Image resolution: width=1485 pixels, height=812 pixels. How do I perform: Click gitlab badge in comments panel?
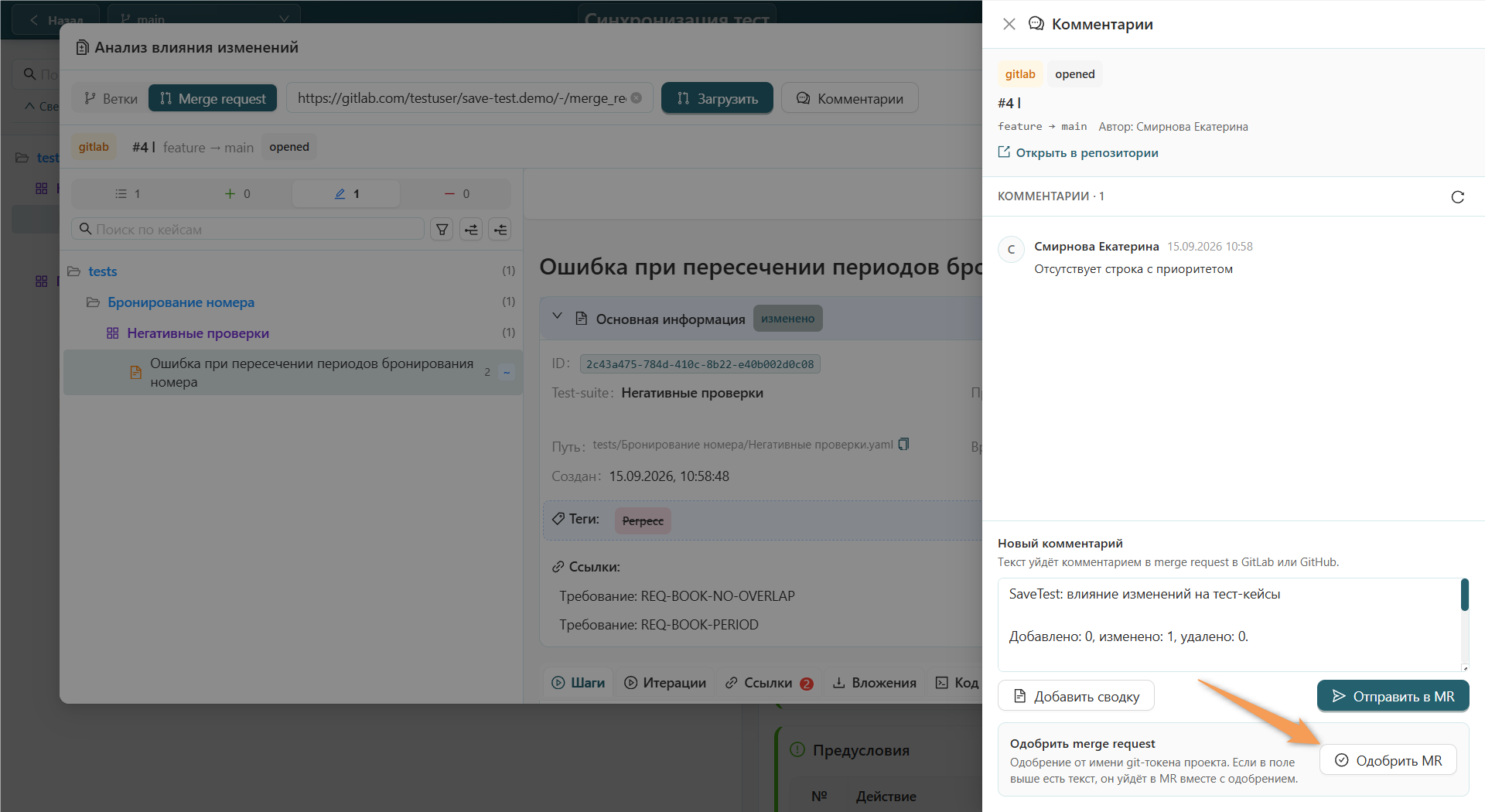(x=1020, y=74)
